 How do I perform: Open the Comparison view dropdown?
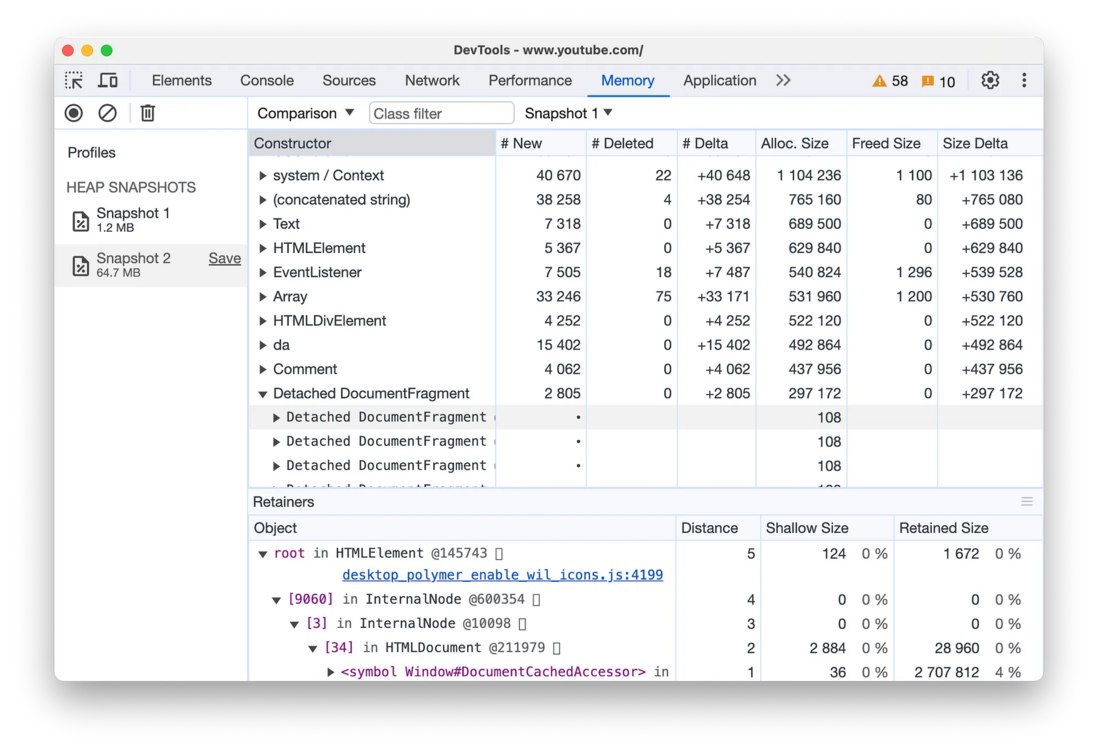305,113
